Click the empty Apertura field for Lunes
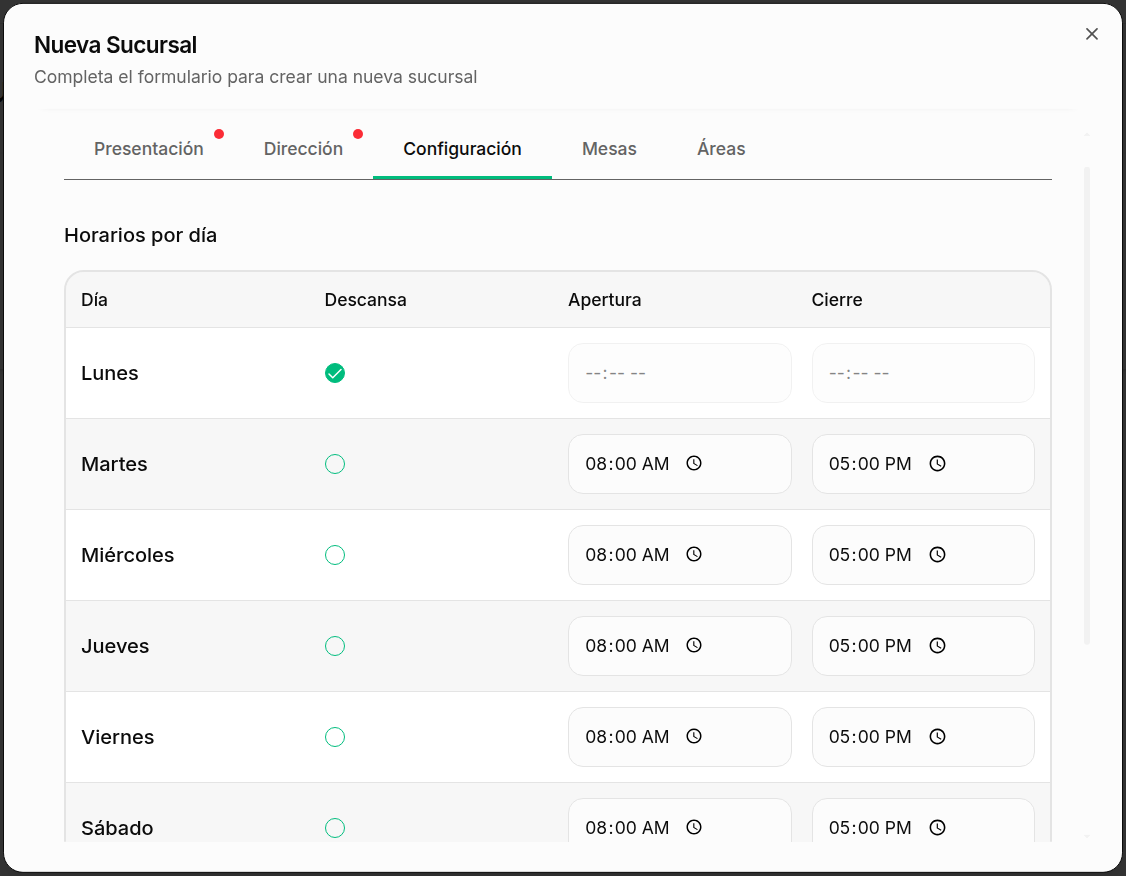Screen dimensions: 1126x876 click(679, 372)
